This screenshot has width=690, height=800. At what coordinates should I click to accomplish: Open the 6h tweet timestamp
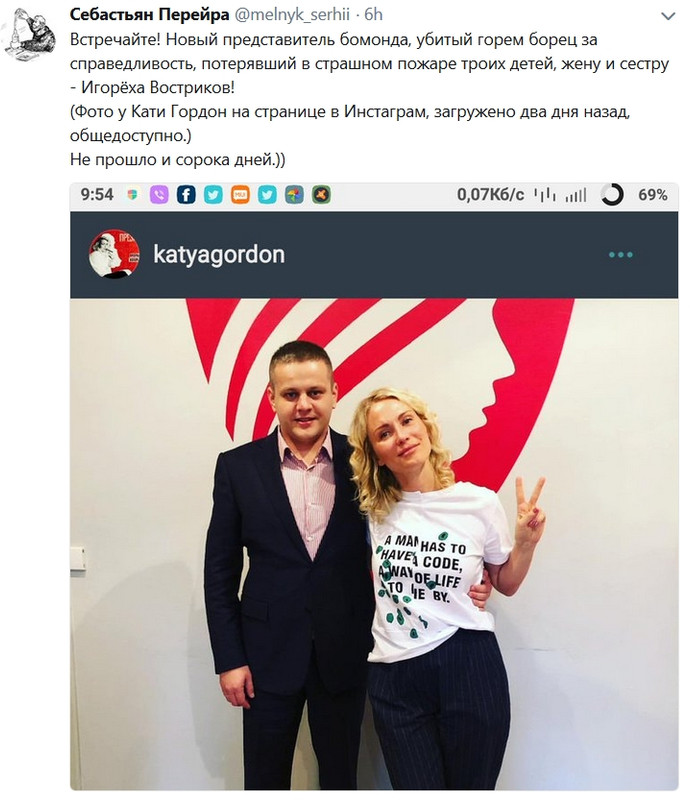[374, 14]
